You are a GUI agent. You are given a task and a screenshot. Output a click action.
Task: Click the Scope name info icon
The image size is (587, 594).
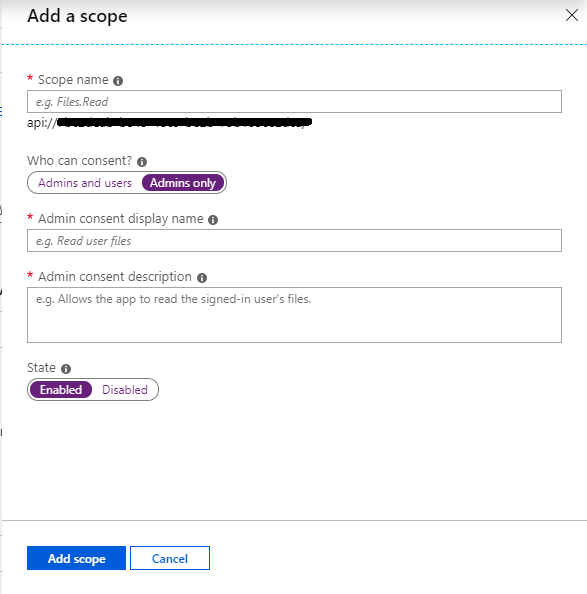coord(118,81)
